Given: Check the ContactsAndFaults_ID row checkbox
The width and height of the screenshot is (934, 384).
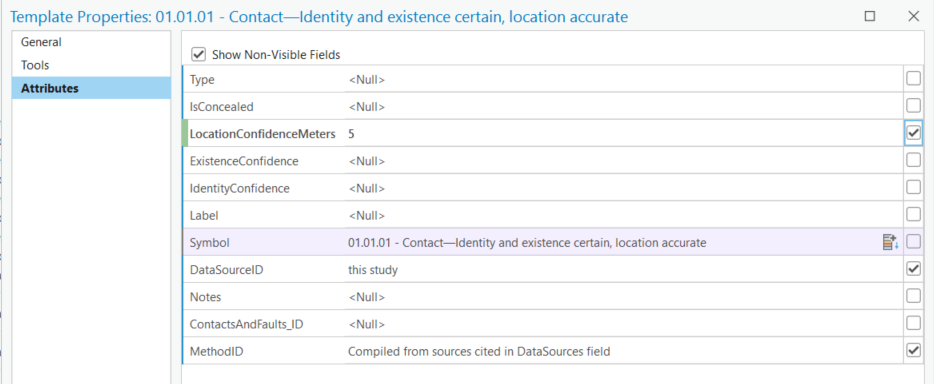Looking at the screenshot, I should pyautogui.click(x=913, y=324).
